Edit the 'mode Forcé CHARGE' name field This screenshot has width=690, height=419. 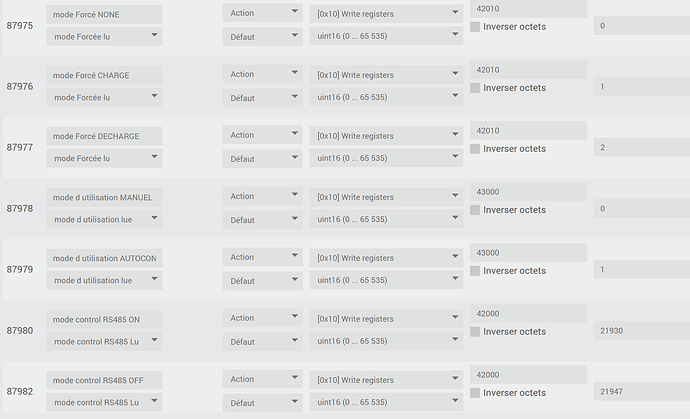tap(104, 75)
